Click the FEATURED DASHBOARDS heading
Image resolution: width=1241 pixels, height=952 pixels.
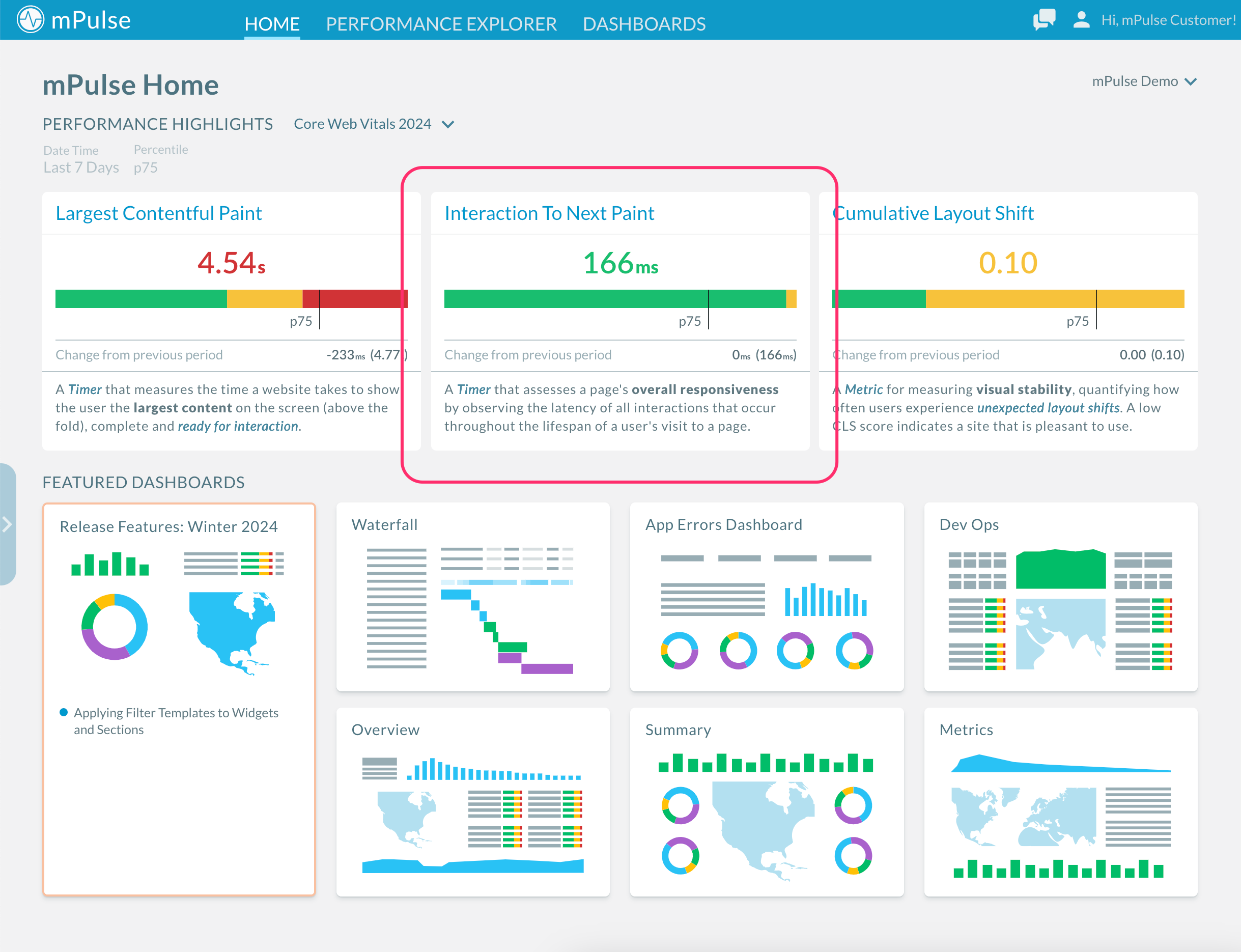pyautogui.click(x=144, y=482)
